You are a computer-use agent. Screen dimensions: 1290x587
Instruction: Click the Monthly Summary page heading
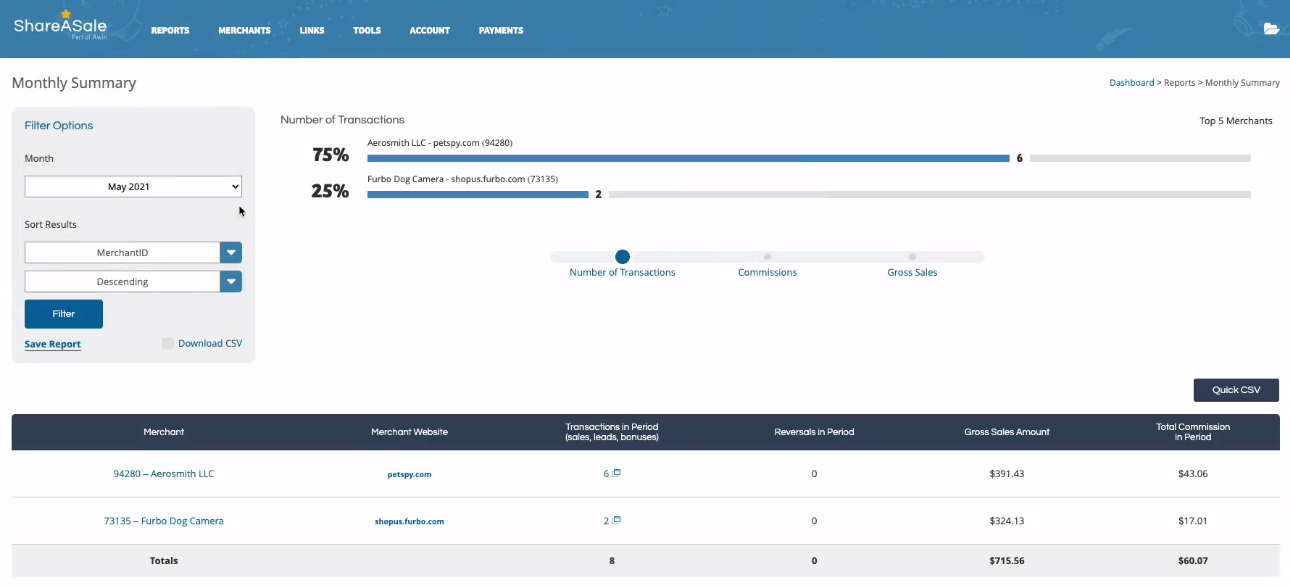[74, 83]
